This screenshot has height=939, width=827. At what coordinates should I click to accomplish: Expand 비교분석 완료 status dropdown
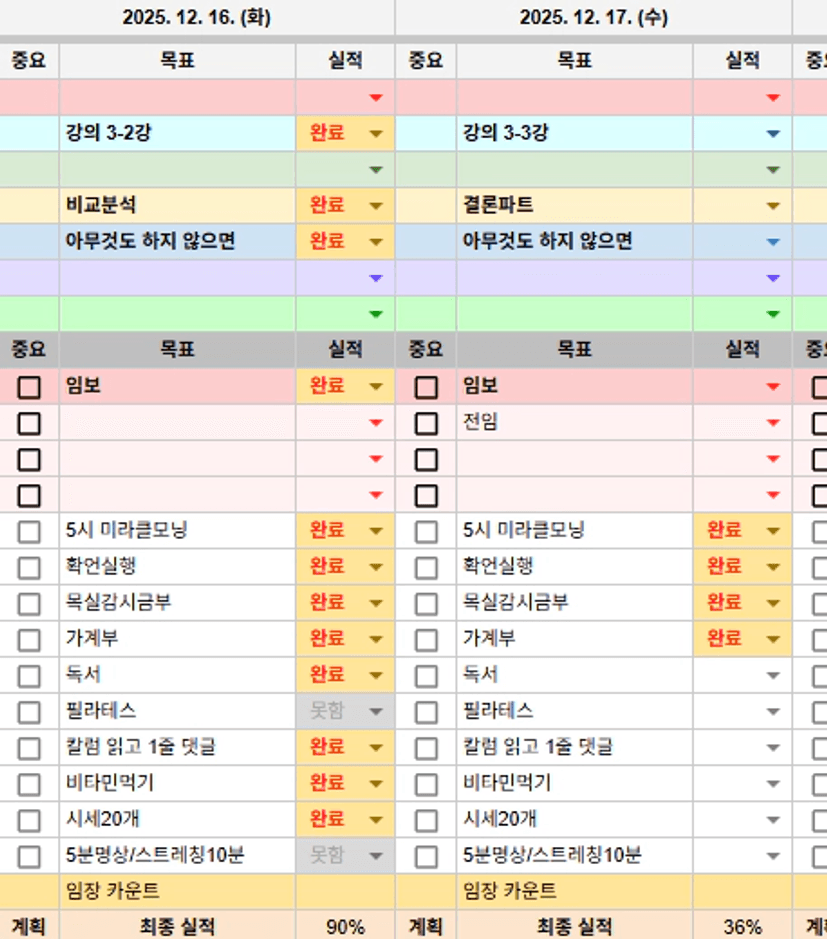point(376,206)
